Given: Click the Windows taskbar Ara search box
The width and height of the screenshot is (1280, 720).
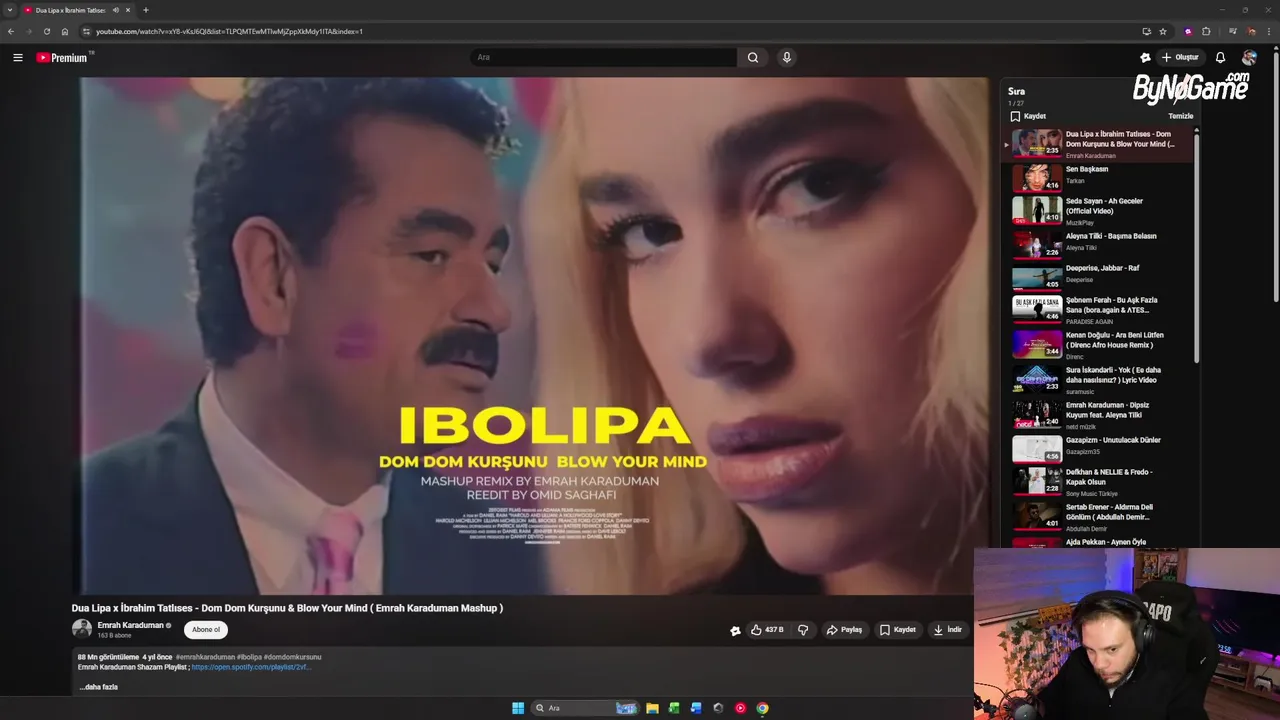Looking at the screenshot, I should [x=585, y=708].
